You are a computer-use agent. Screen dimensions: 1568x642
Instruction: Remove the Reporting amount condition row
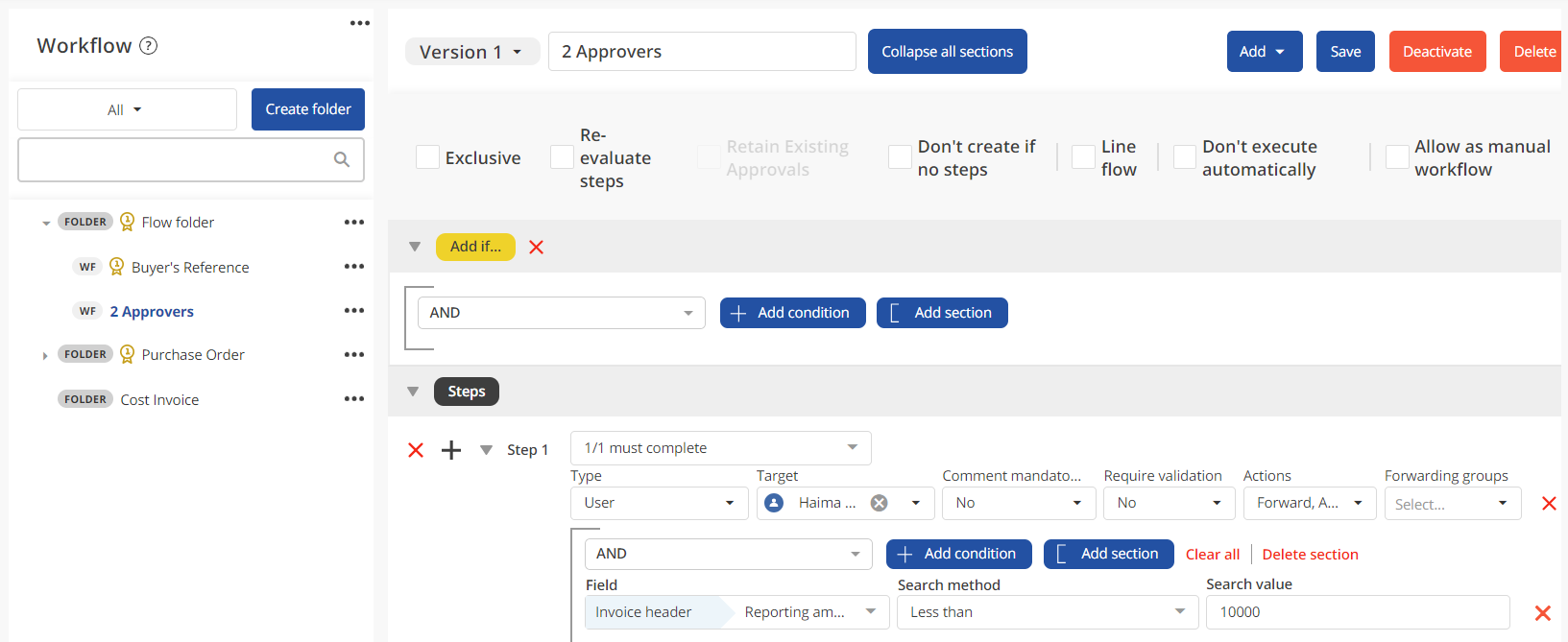(x=1542, y=612)
